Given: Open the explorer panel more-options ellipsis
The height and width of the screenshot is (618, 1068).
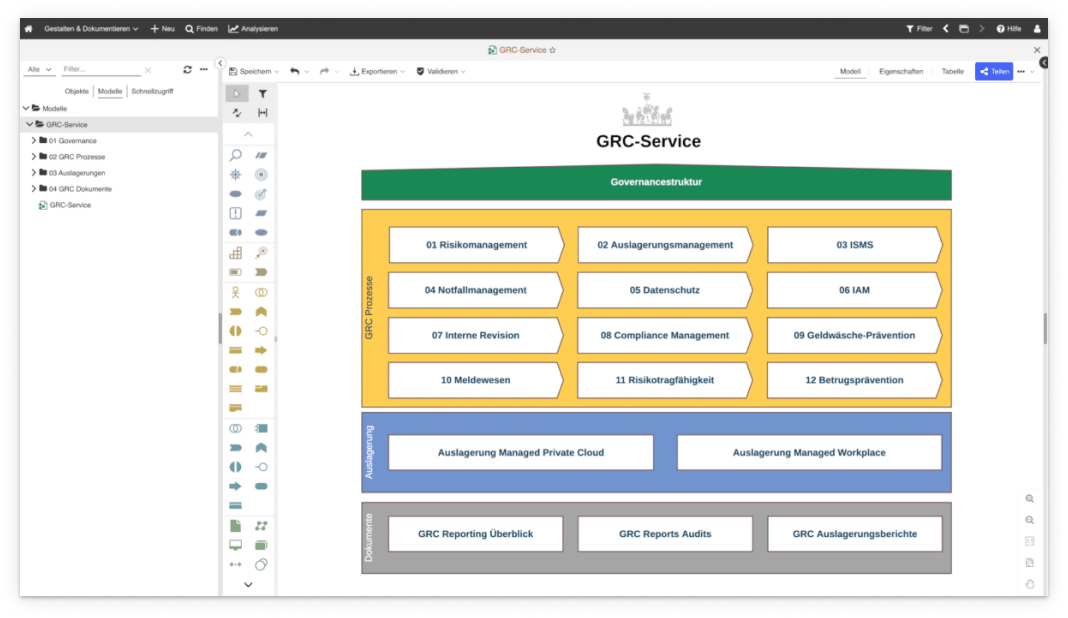Looking at the screenshot, I should pyautogui.click(x=204, y=69).
